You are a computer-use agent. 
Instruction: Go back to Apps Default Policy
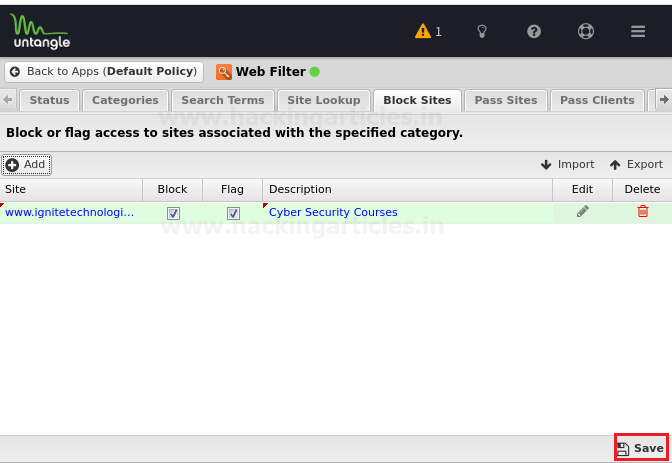pyautogui.click(x=104, y=72)
